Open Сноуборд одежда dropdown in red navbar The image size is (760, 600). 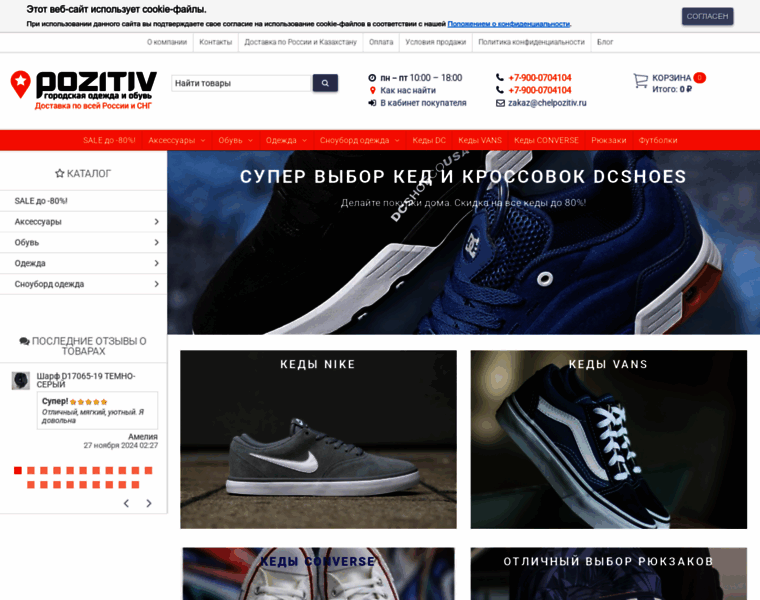tap(360, 140)
